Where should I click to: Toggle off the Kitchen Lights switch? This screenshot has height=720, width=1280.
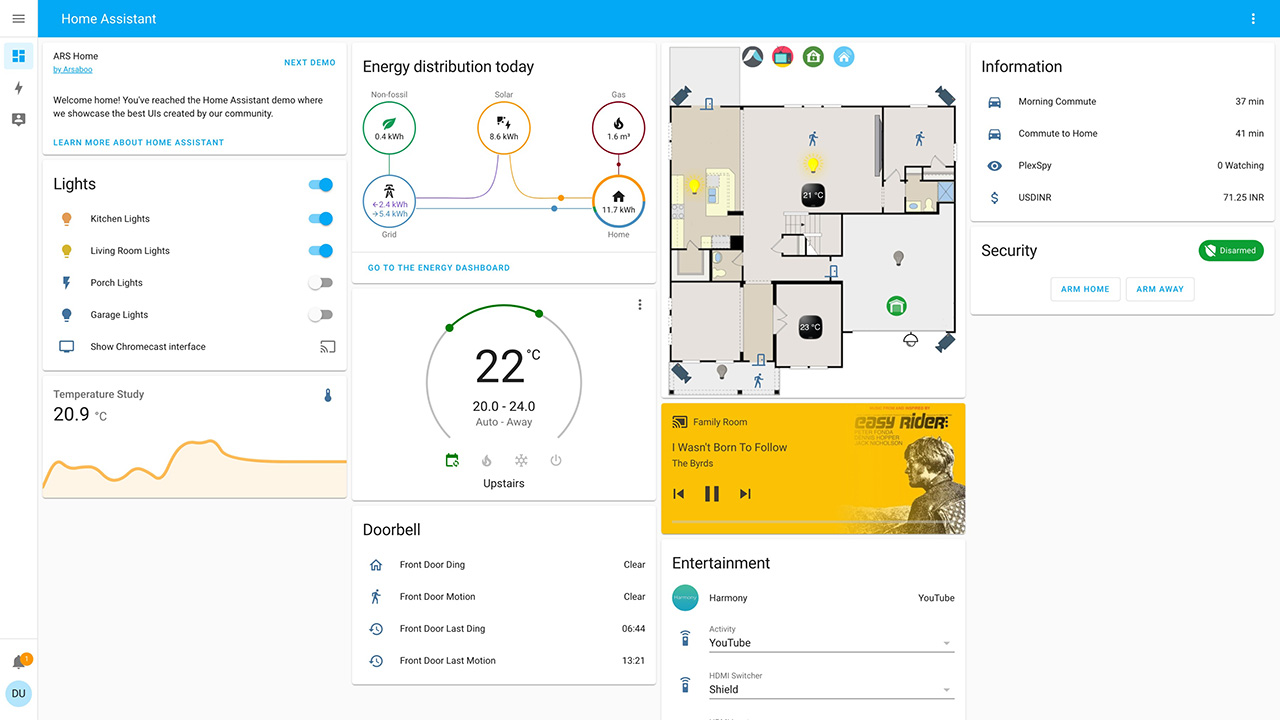pos(320,218)
